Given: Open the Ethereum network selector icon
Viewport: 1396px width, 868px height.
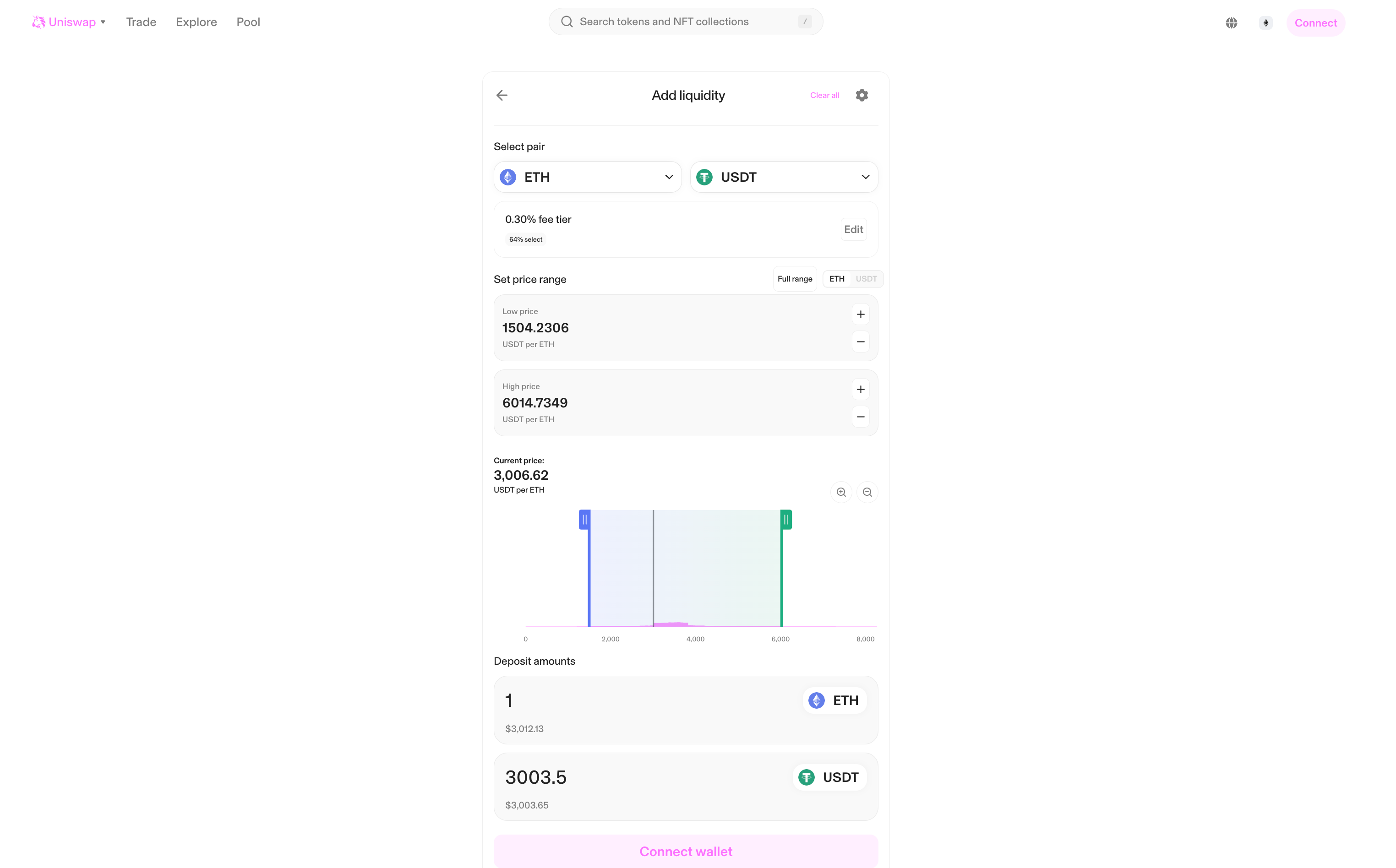Looking at the screenshot, I should click(1265, 23).
